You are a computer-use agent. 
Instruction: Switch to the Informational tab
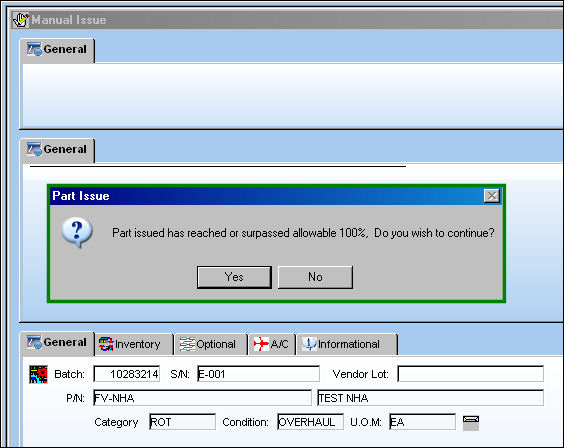coord(347,344)
